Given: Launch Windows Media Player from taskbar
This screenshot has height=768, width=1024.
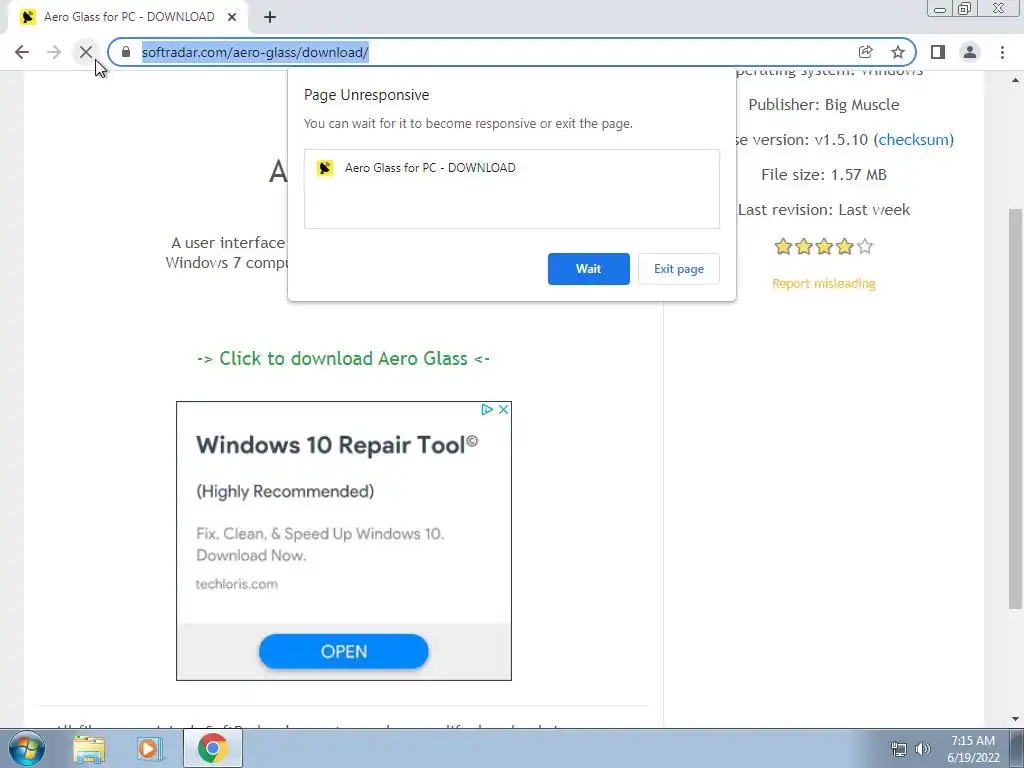Looking at the screenshot, I should coord(148,749).
